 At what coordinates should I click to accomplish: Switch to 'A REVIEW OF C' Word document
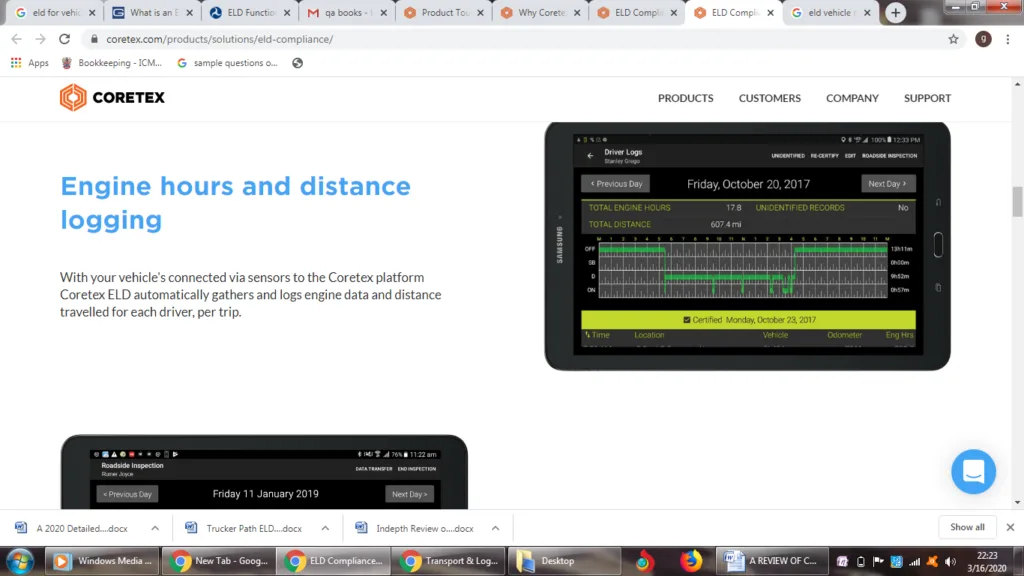772,561
